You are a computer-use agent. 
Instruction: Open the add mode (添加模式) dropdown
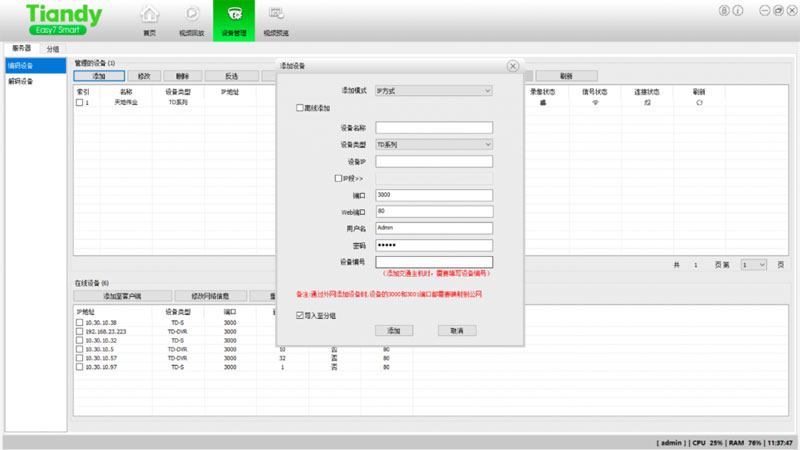point(433,91)
